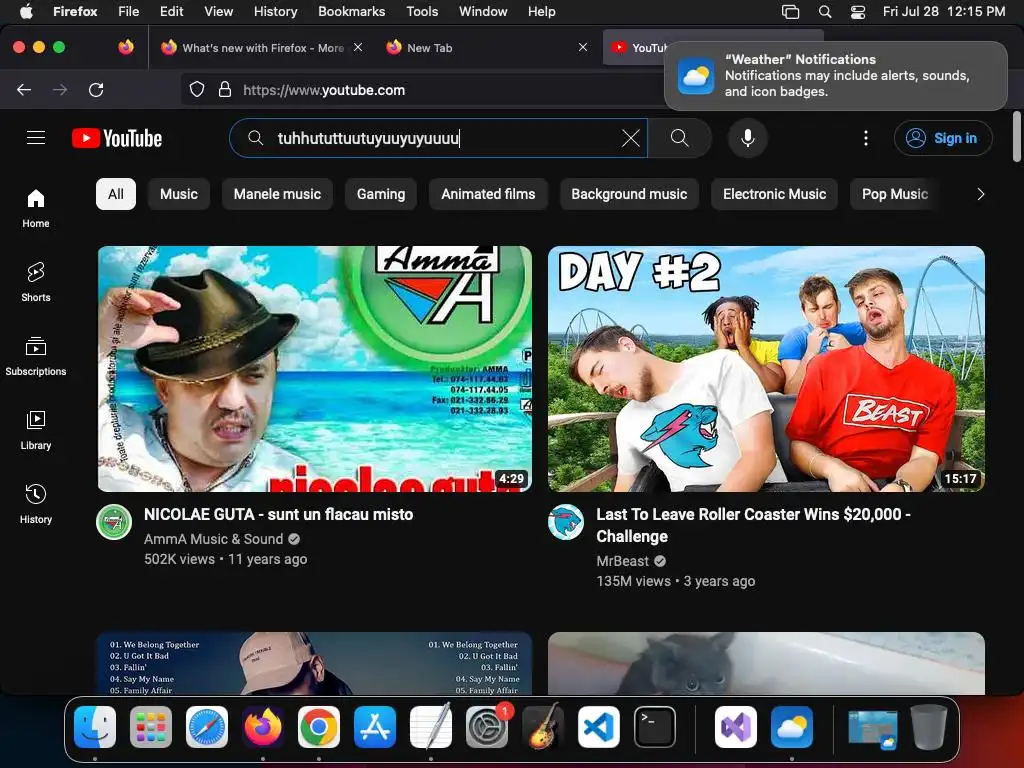Open Spotlight search in menu bar

[825, 12]
